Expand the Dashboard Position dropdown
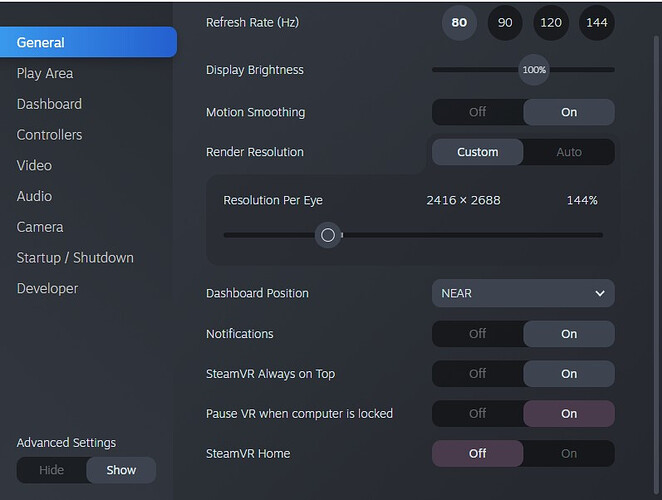Screen dimensions: 662x500 [x=523, y=293]
